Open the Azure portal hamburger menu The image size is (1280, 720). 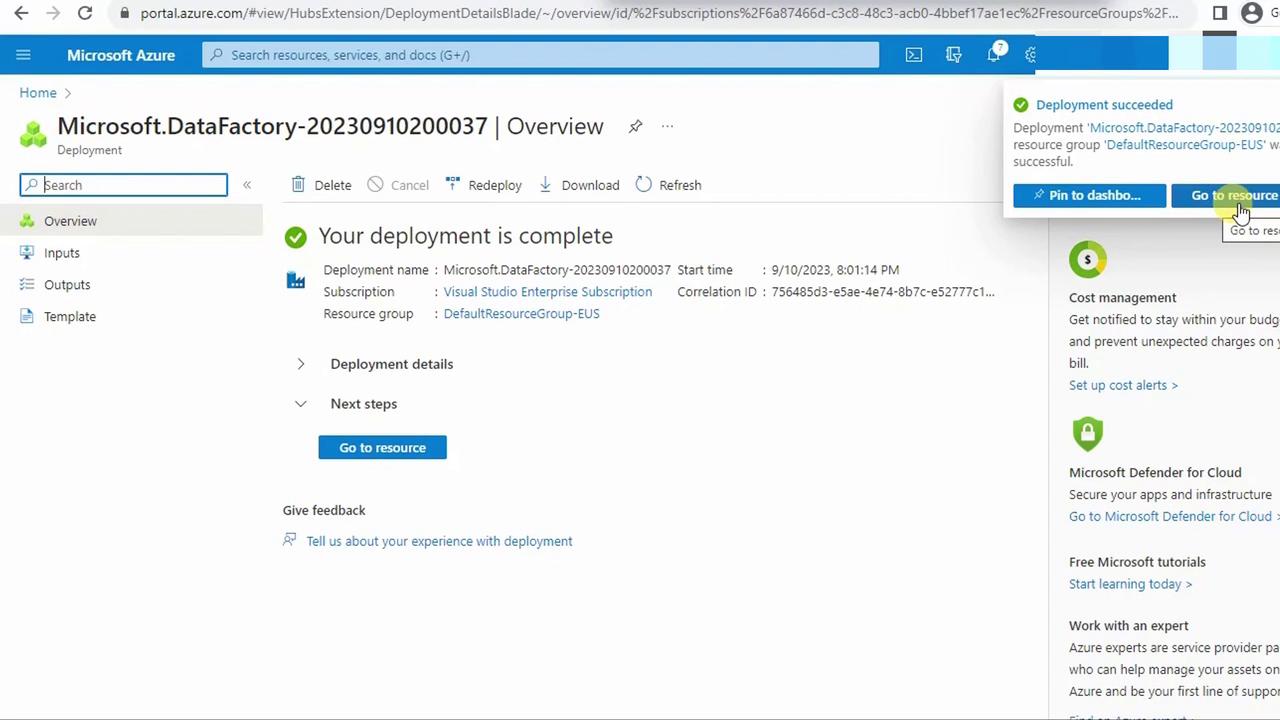click(x=24, y=55)
